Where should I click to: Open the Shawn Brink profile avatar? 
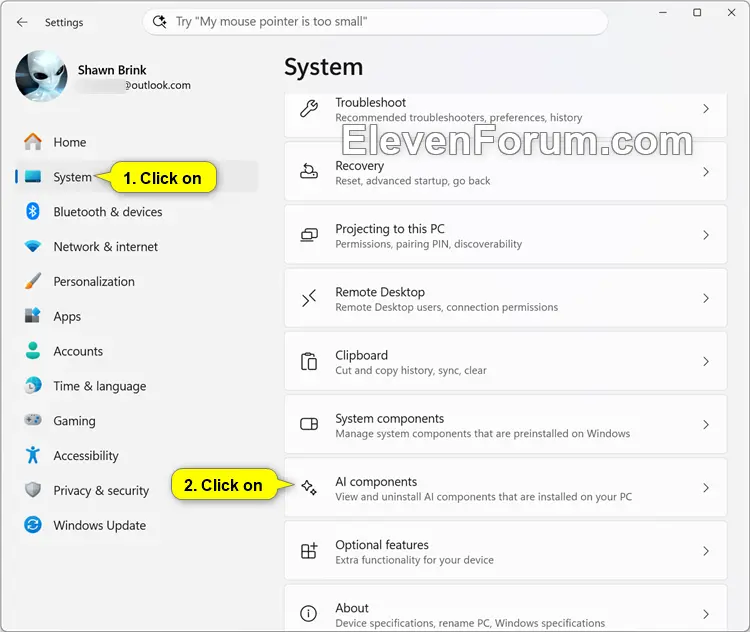click(42, 76)
